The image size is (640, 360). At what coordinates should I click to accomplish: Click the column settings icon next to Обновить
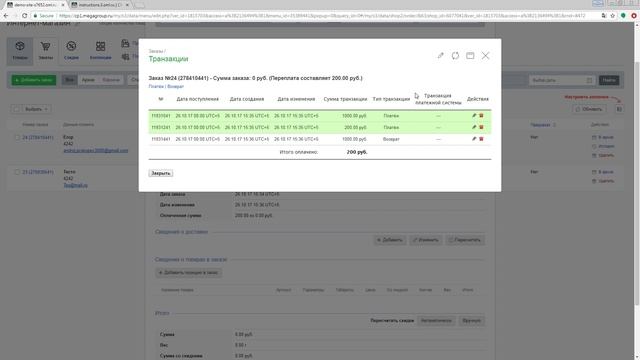tap(619, 109)
